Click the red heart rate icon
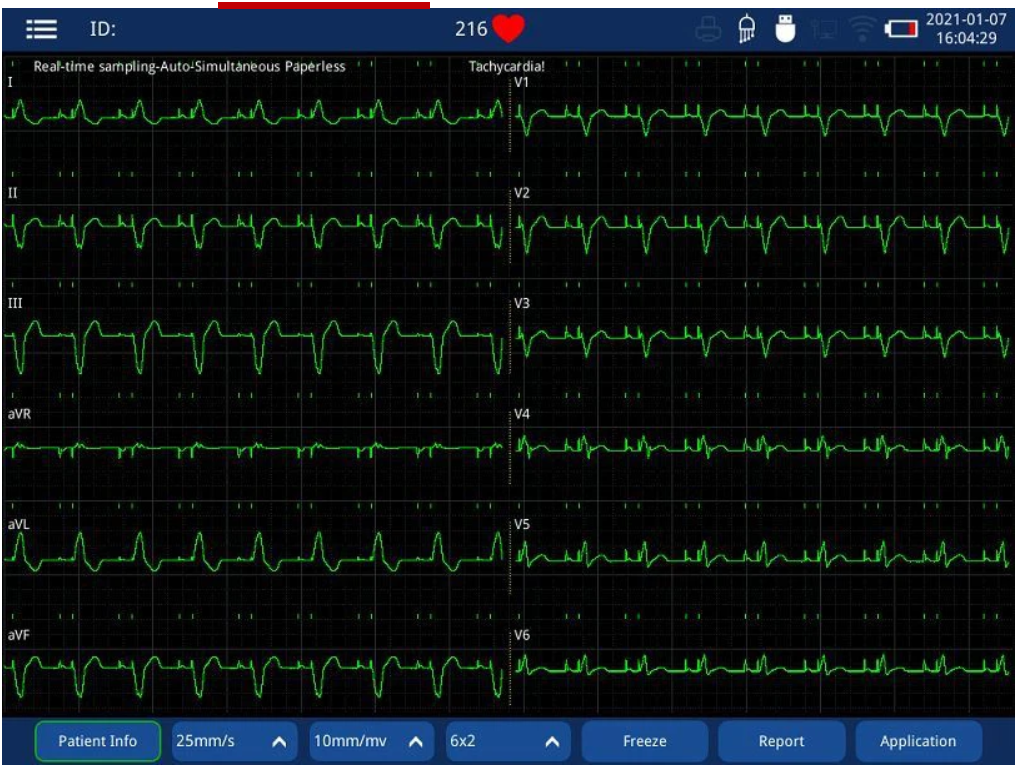 [x=508, y=29]
